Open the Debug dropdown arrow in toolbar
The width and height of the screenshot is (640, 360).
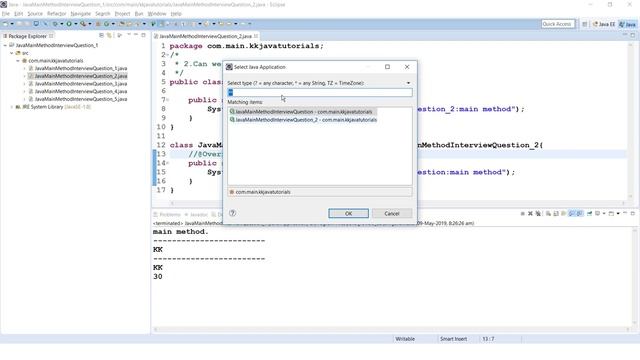tap(62, 24)
